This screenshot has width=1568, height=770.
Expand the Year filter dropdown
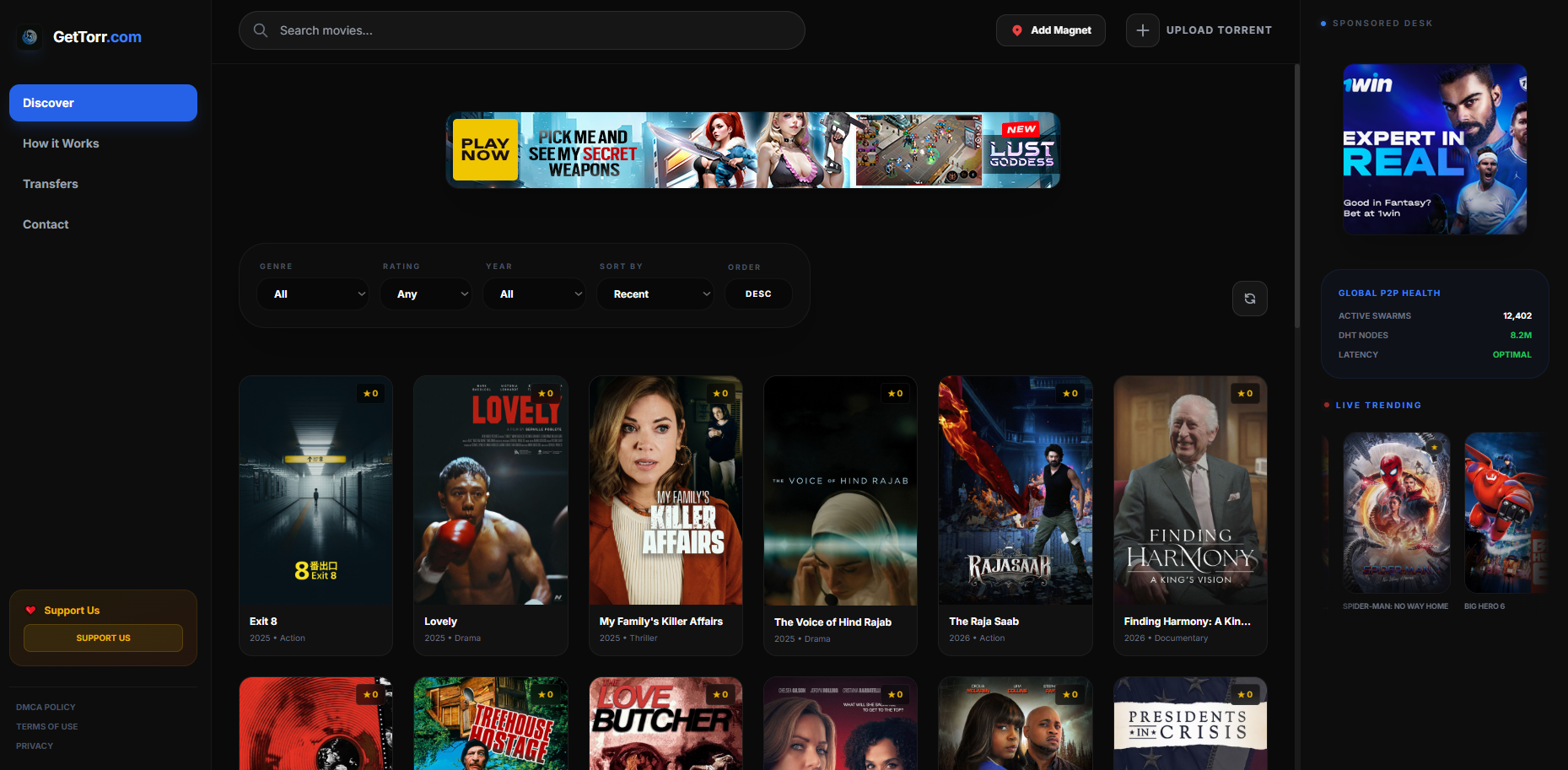point(534,293)
